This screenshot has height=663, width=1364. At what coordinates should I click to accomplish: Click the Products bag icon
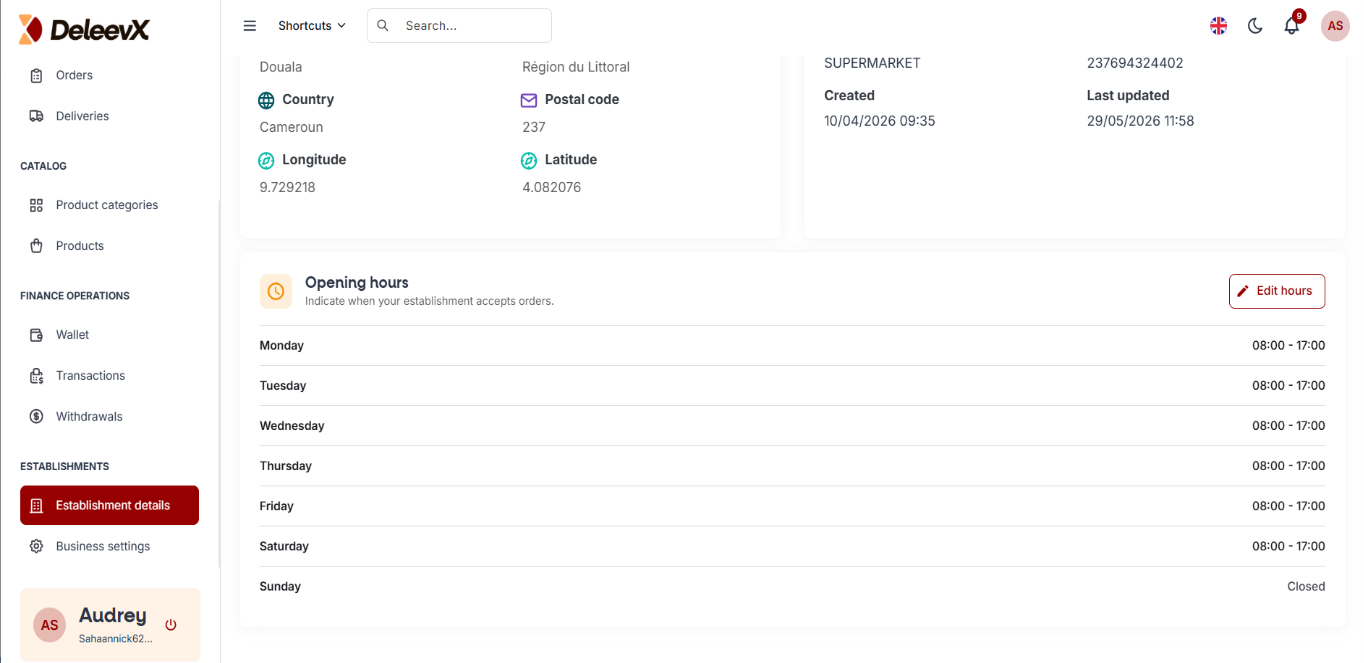pyautogui.click(x=37, y=246)
